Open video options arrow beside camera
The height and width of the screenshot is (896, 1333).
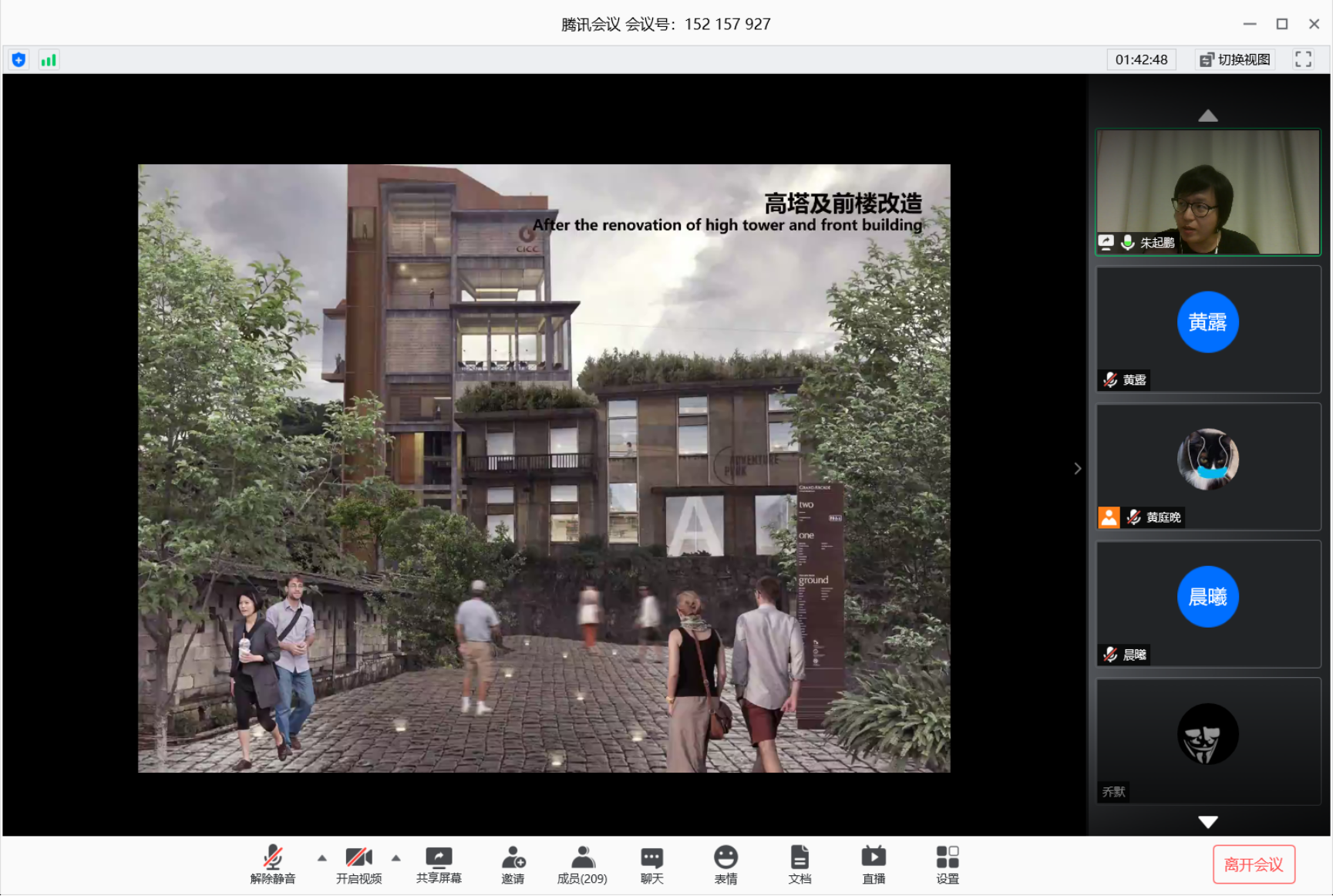click(396, 857)
